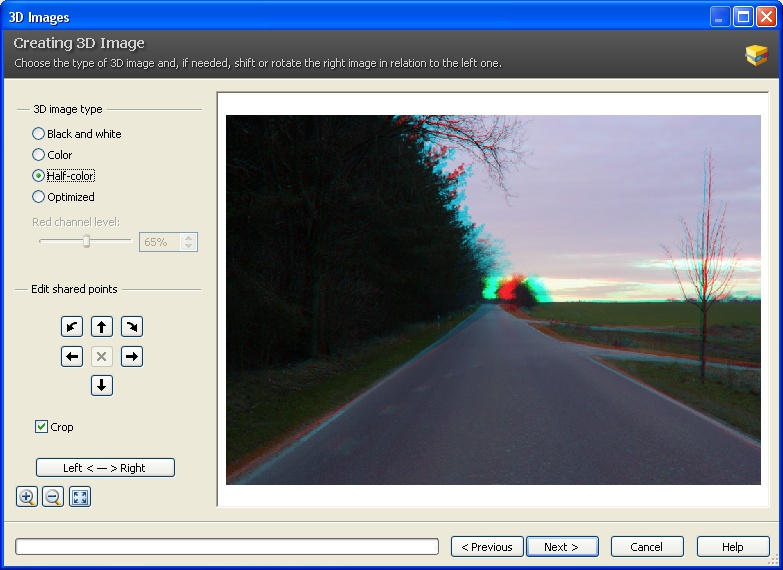Rotate using the down-right diagonal arrow button

tap(132, 327)
